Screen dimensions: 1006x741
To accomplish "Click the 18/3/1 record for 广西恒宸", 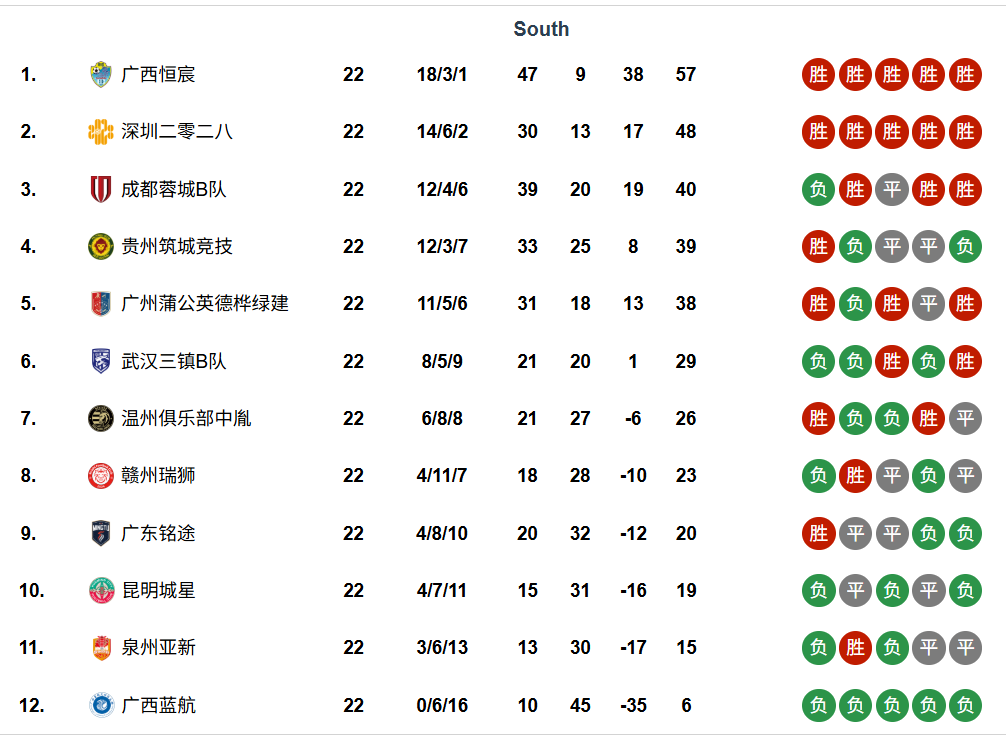I will click(x=442, y=74).
